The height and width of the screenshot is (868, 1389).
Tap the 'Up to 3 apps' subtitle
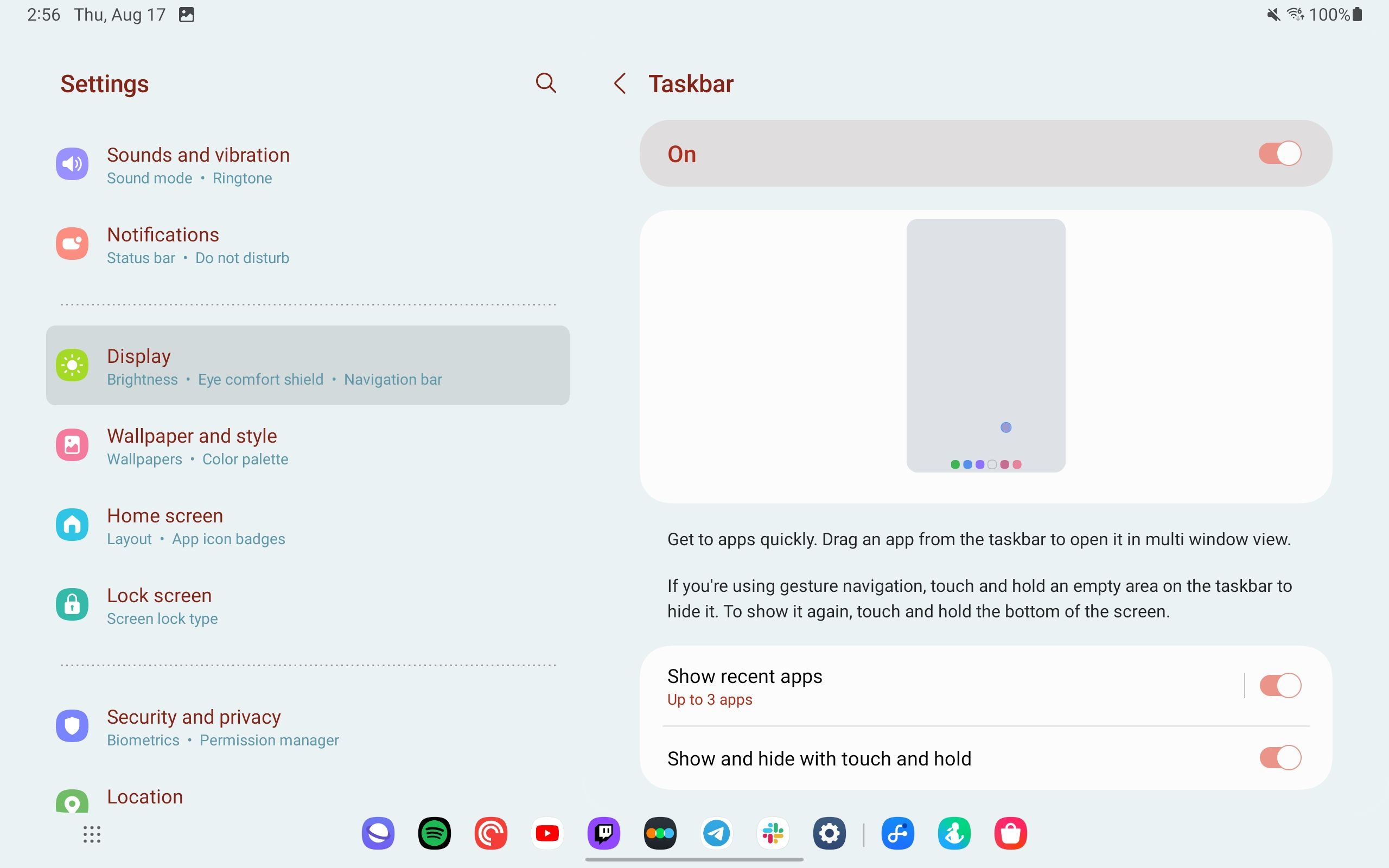(710, 700)
